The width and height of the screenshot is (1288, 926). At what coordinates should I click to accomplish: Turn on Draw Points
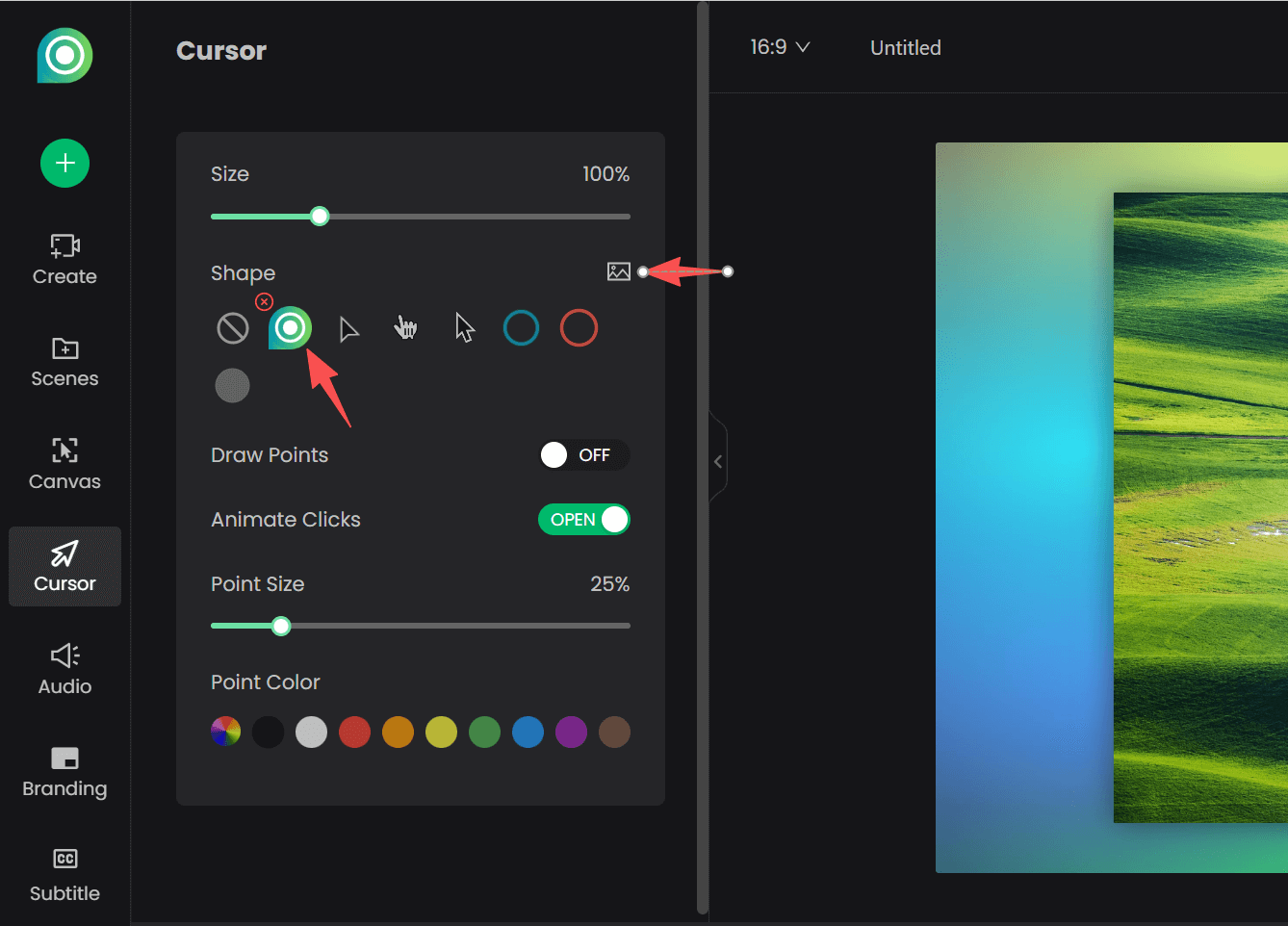(x=582, y=454)
